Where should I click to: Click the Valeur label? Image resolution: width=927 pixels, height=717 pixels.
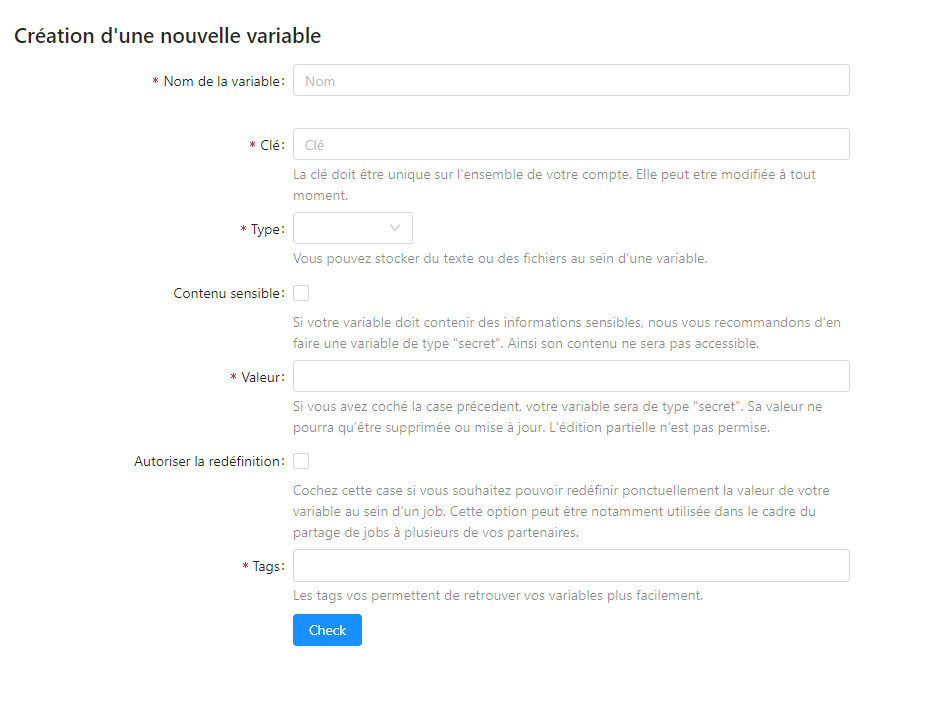click(x=264, y=376)
